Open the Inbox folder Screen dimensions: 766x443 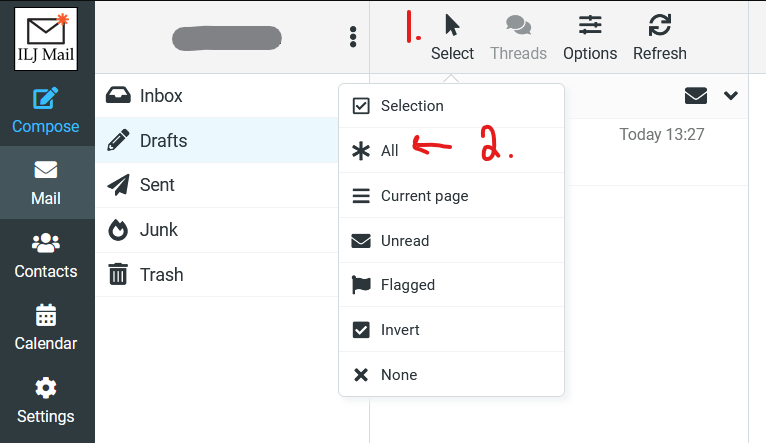[161, 96]
